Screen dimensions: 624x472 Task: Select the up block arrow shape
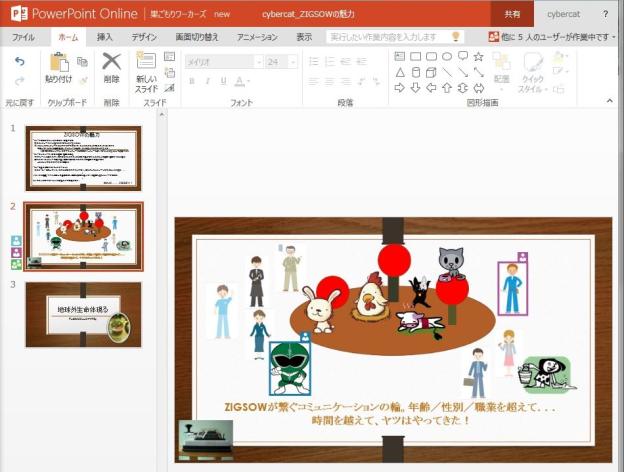pos(447,88)
